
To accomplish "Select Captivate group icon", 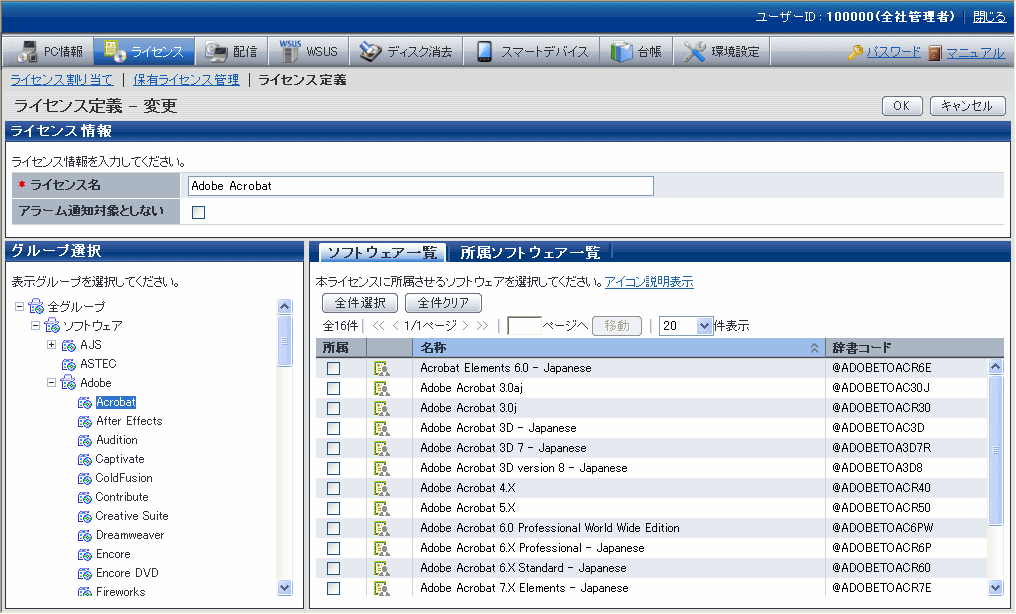I will tap(85, 460).
